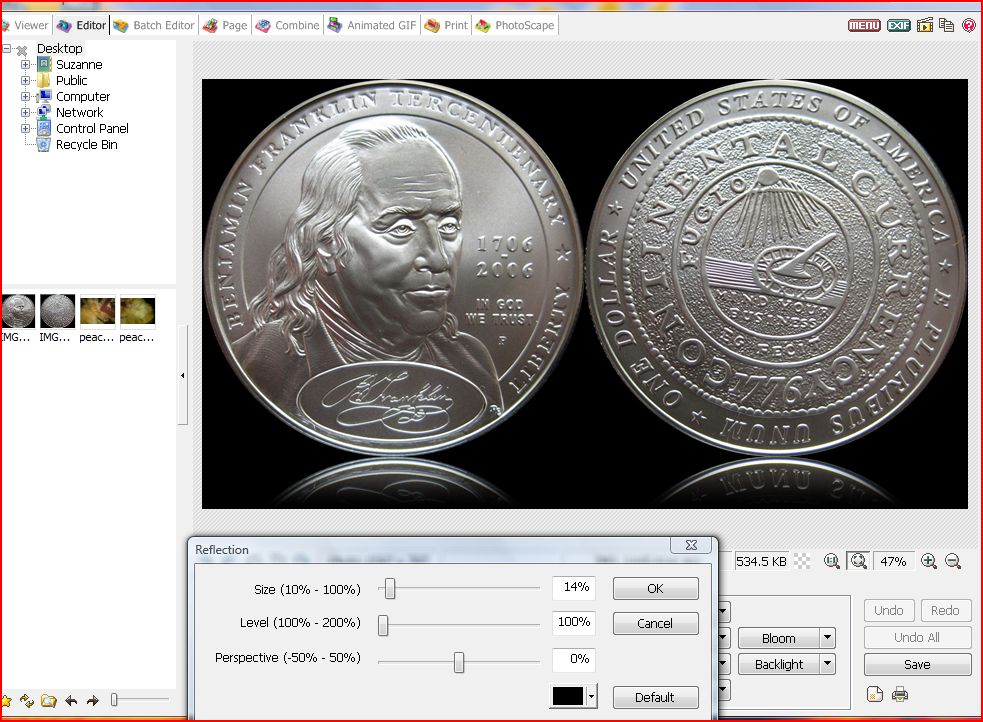Click the Perspective slider handle
This screenshot has height=722, width=983.
point(459,662)
